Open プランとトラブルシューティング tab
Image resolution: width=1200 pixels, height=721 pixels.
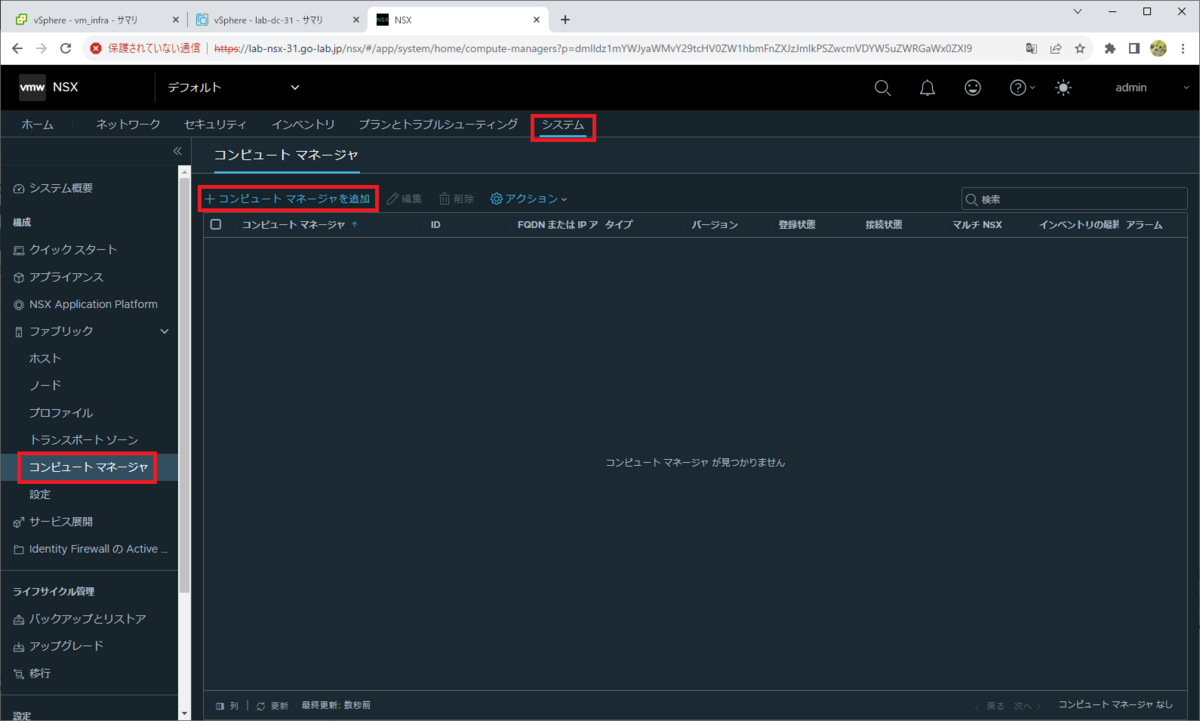click(x=438, y=124)
